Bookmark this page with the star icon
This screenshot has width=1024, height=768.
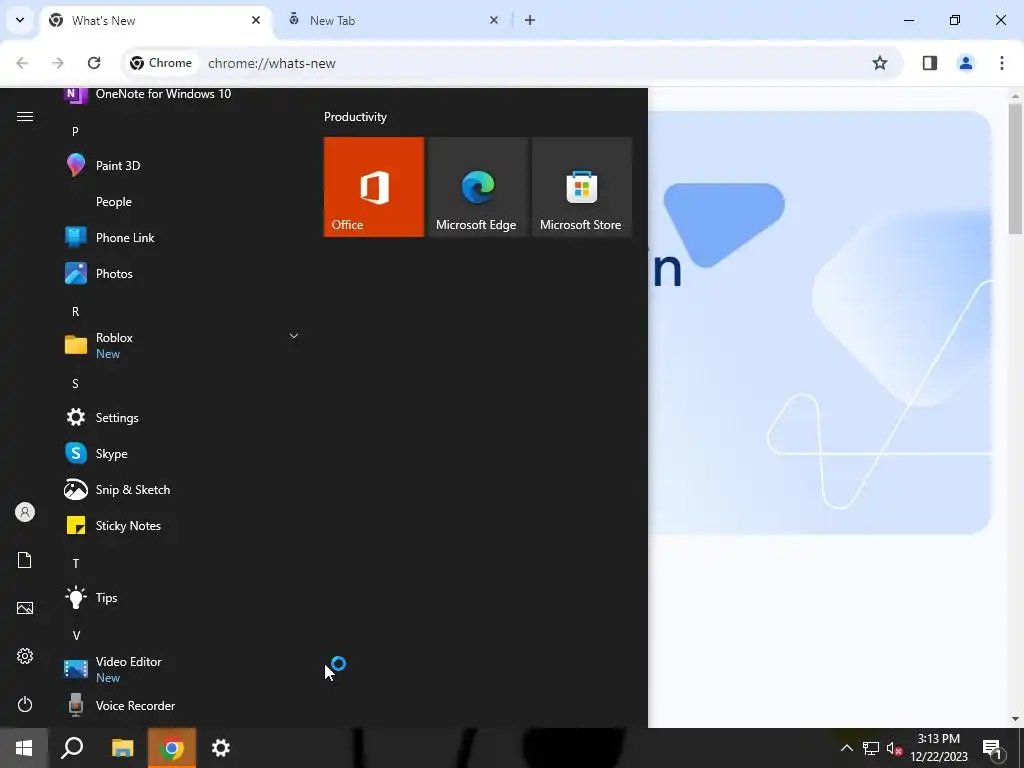pos(880,63)
